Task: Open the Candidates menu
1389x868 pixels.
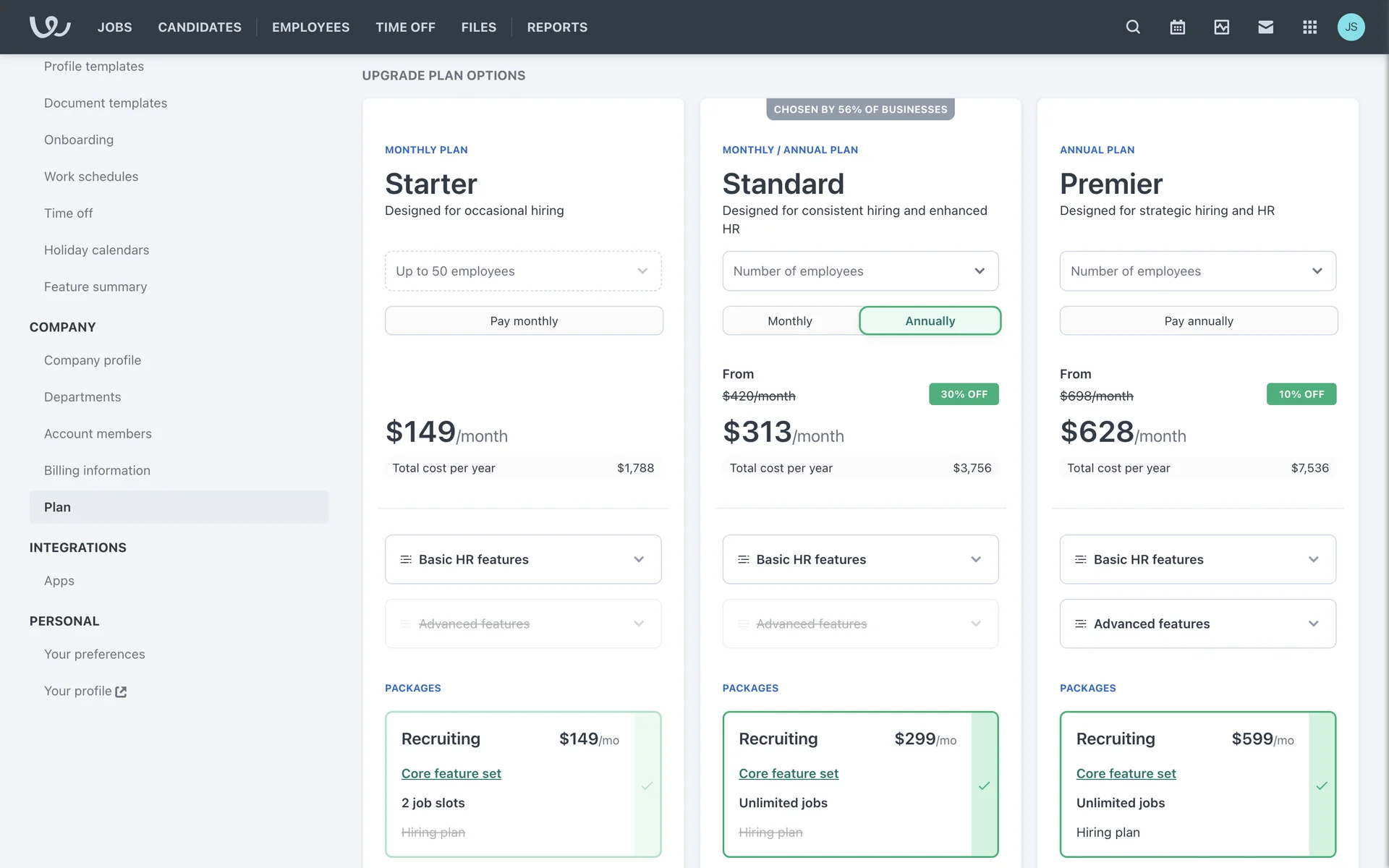Action: (x=200, y=27)
